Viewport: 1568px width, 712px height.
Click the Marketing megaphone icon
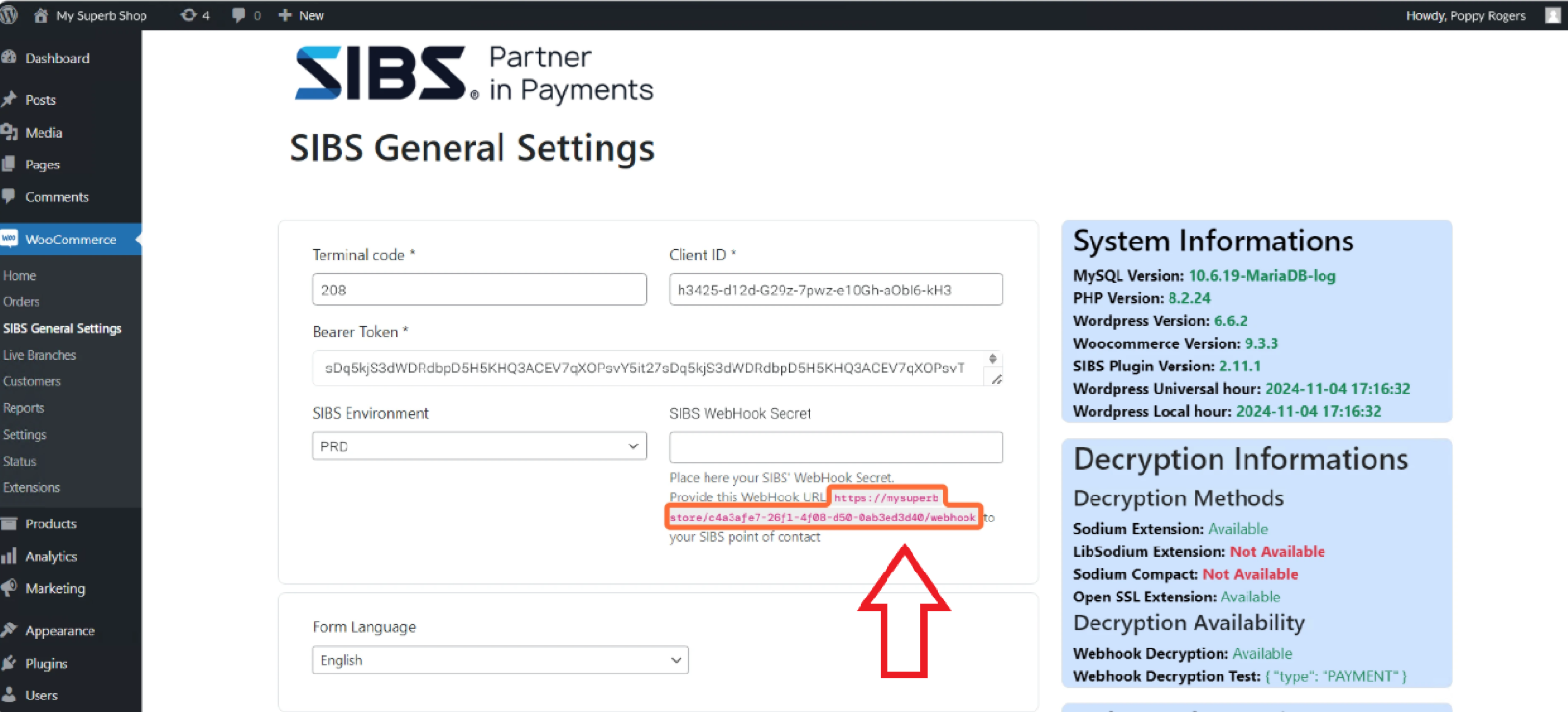tap(10, 588)
